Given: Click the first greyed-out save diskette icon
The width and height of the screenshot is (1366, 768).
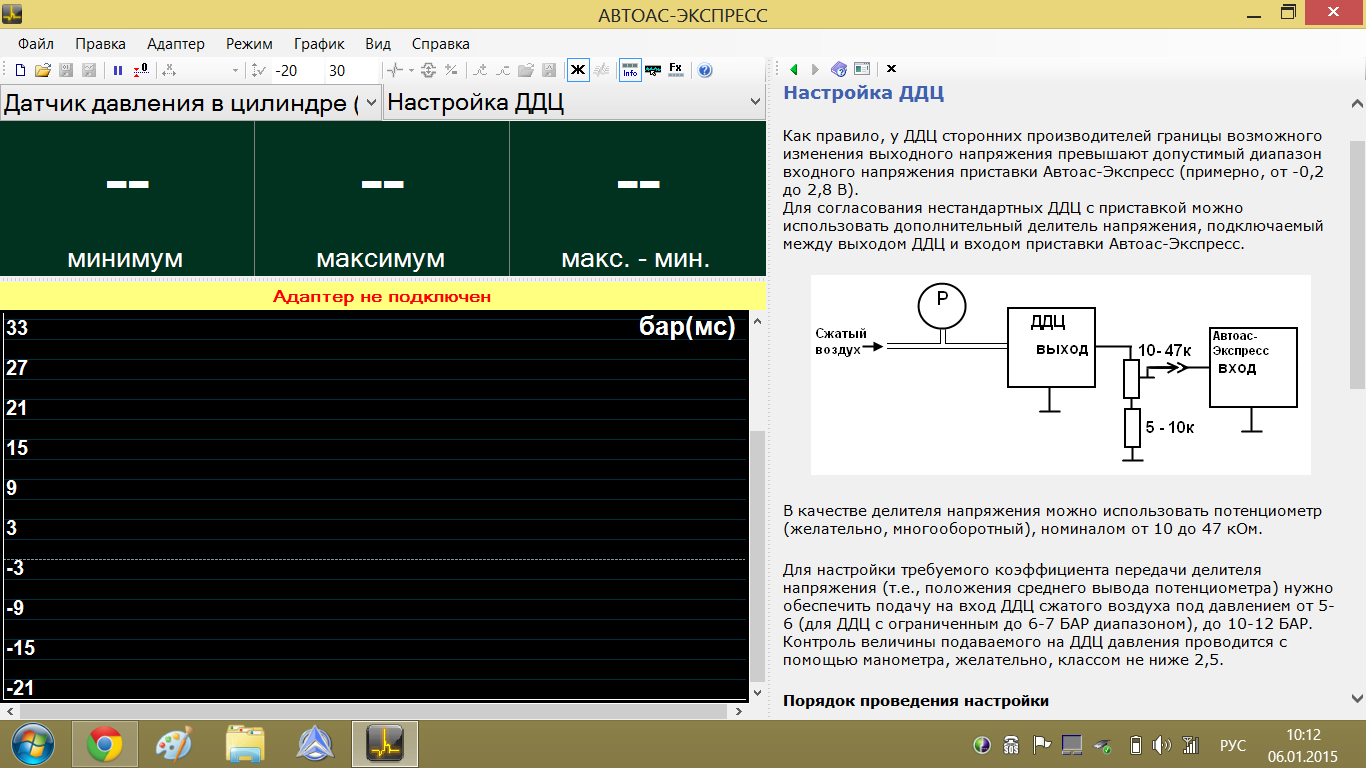Looking at the screenshot, I should (x=66, y=71).
